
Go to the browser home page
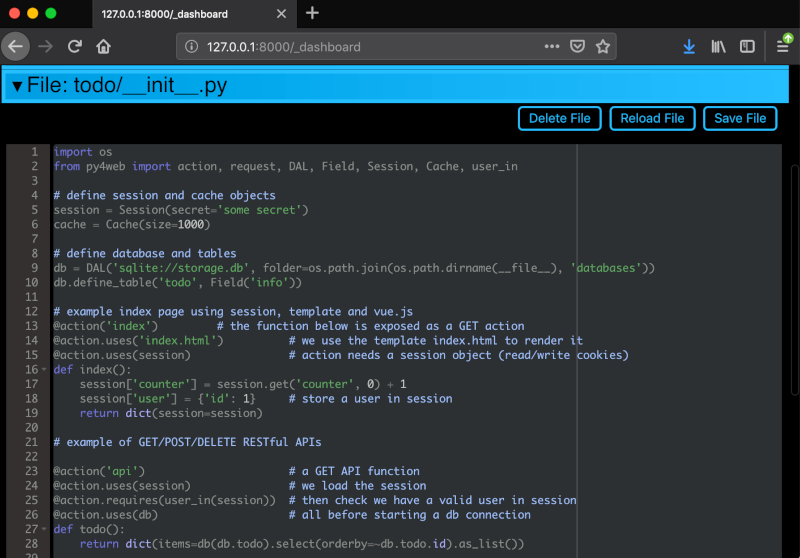[103, 46]
